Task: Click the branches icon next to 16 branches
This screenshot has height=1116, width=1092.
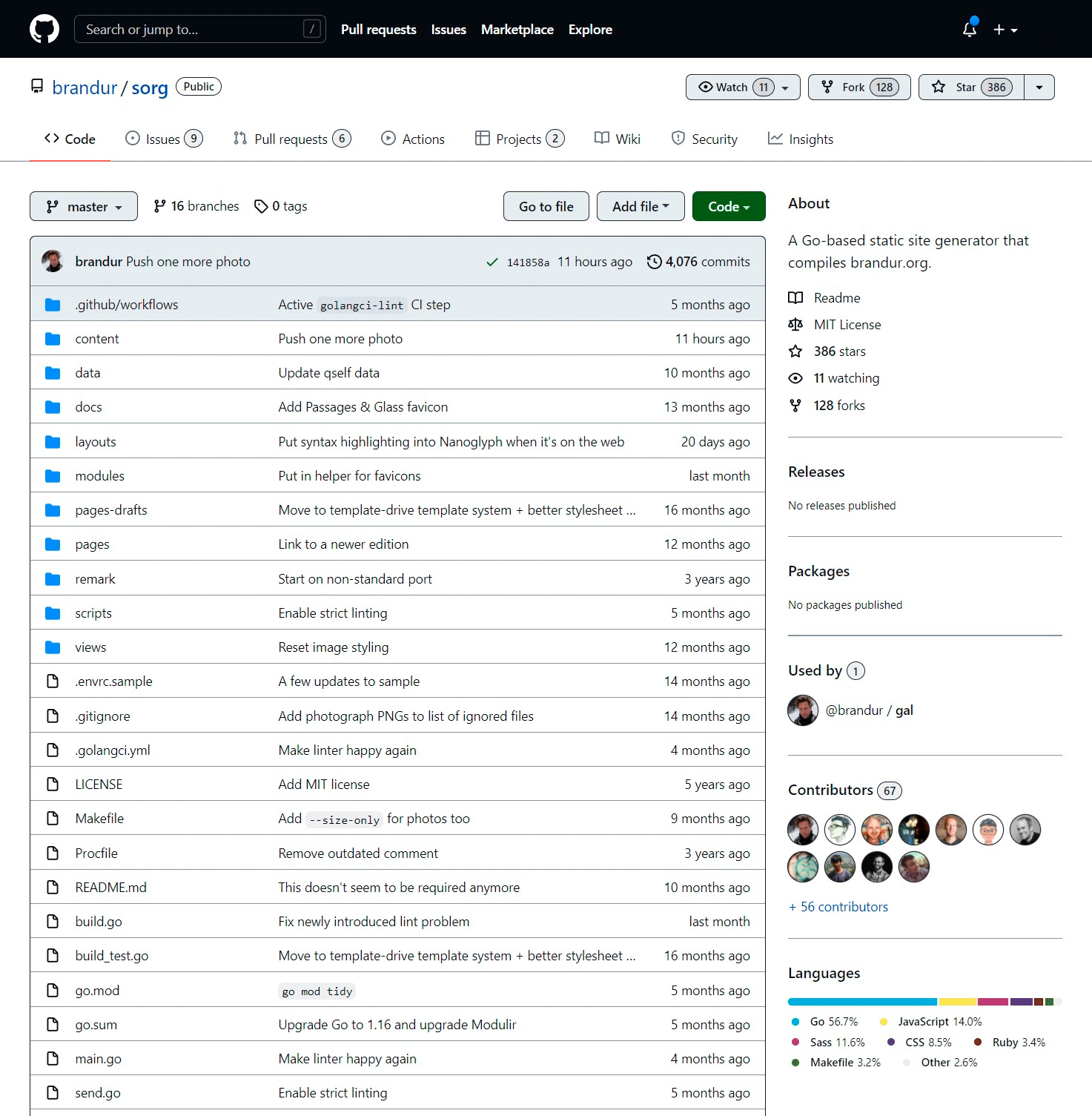Action: pos(159,206)
